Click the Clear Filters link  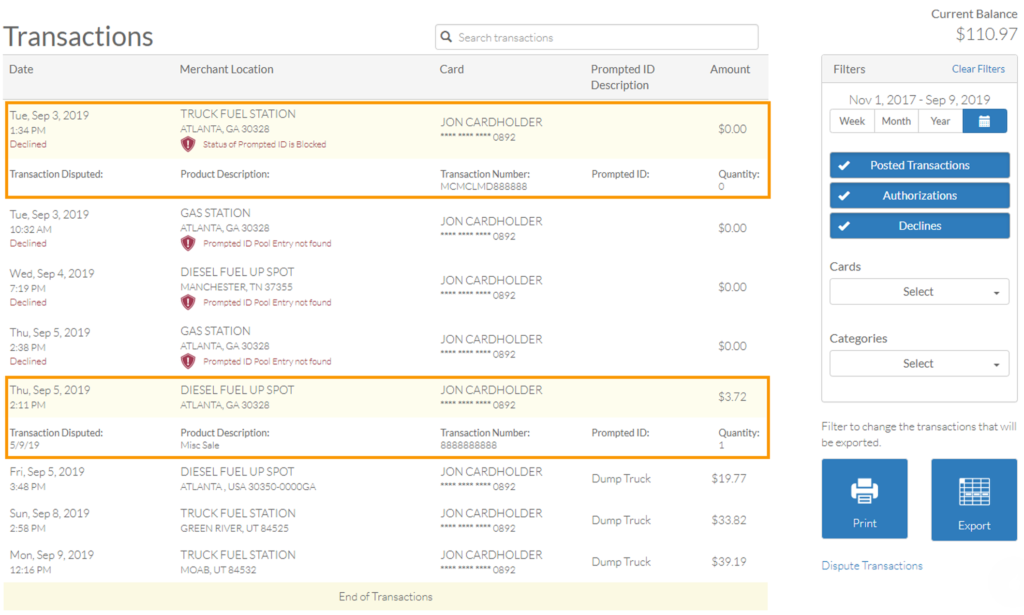[978, 69]
